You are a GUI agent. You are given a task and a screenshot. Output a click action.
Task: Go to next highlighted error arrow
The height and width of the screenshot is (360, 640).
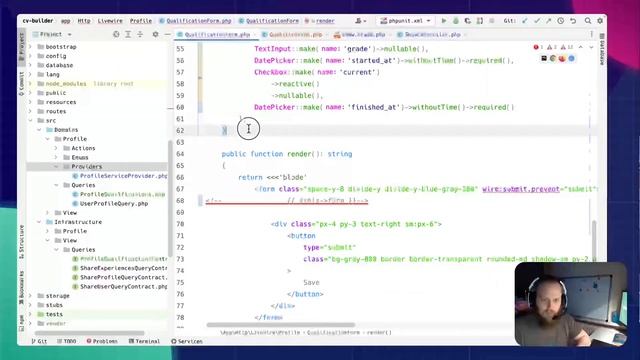point(591,47)
